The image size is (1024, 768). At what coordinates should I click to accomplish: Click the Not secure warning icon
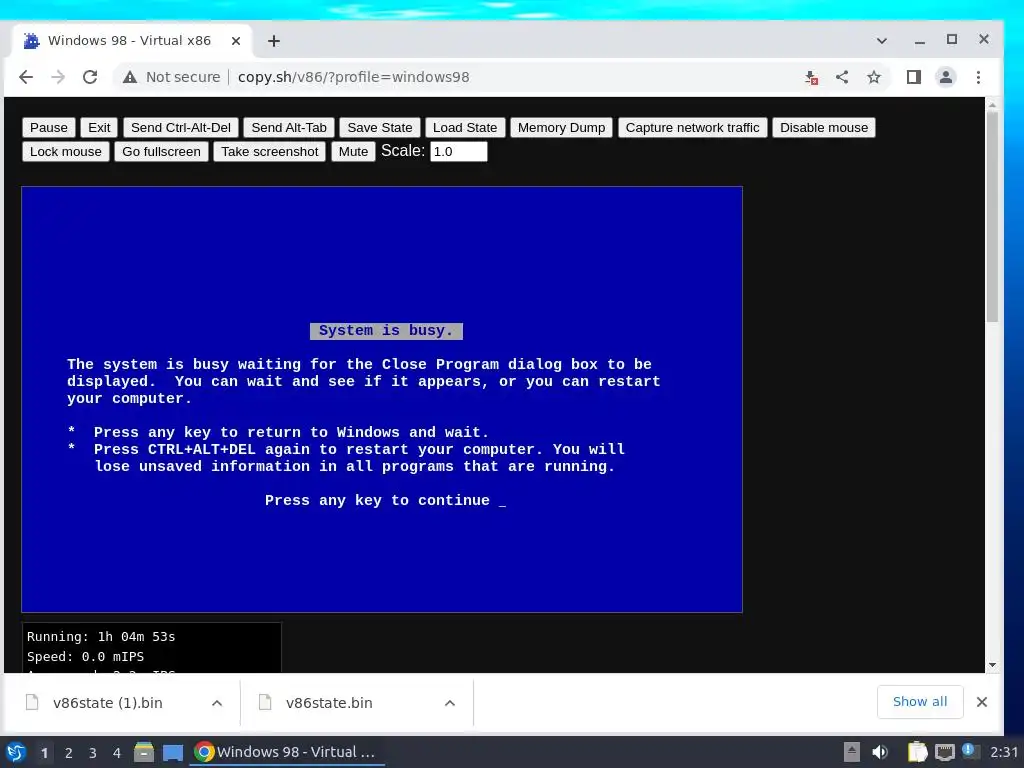[x=130, y=77]
